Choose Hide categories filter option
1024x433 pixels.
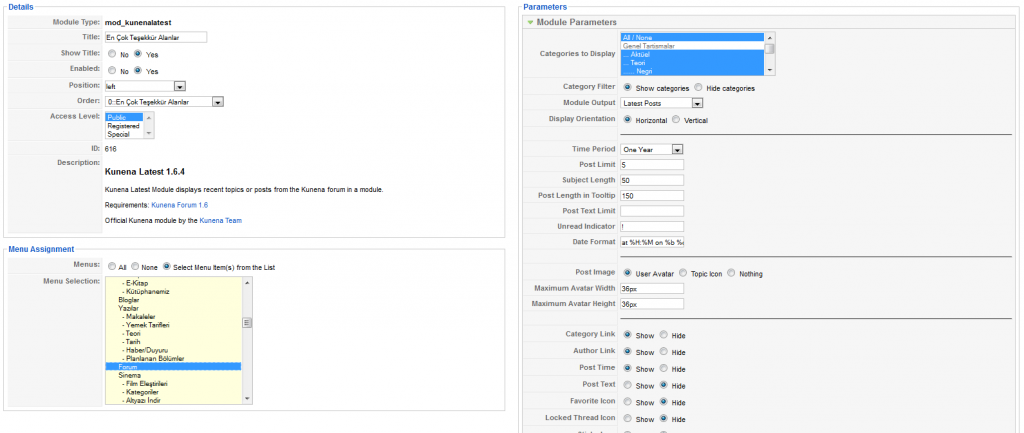pyautogui.click(x=699, y=87)
